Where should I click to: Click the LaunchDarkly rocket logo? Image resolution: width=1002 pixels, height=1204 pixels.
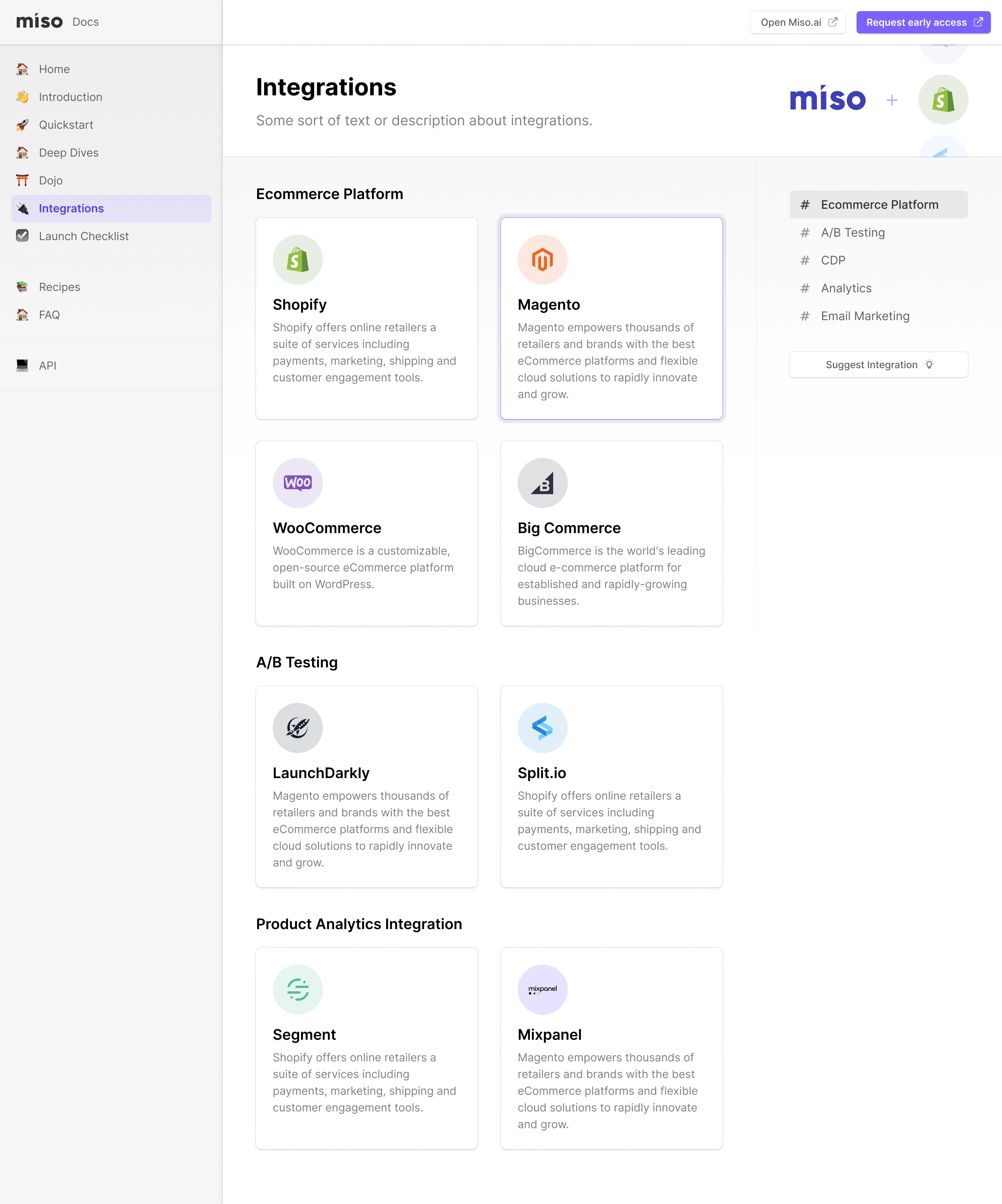pos(297,728)
